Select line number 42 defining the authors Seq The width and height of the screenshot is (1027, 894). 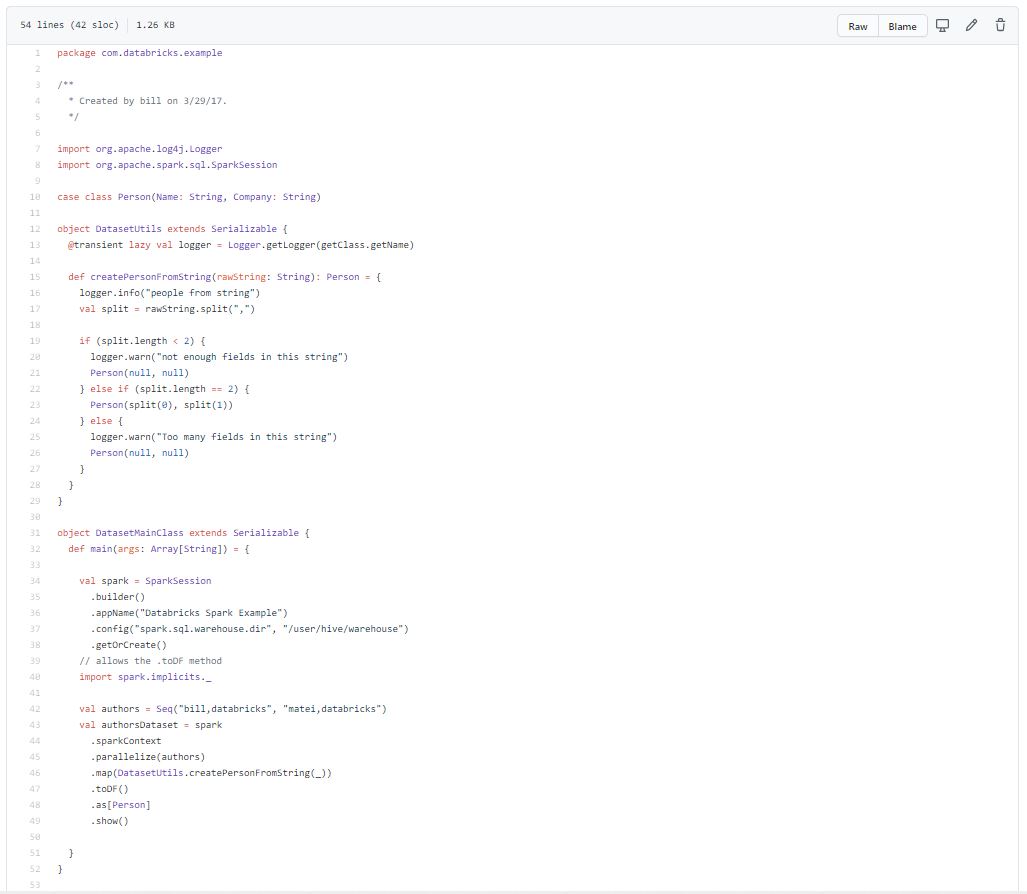tap(34, 708)
